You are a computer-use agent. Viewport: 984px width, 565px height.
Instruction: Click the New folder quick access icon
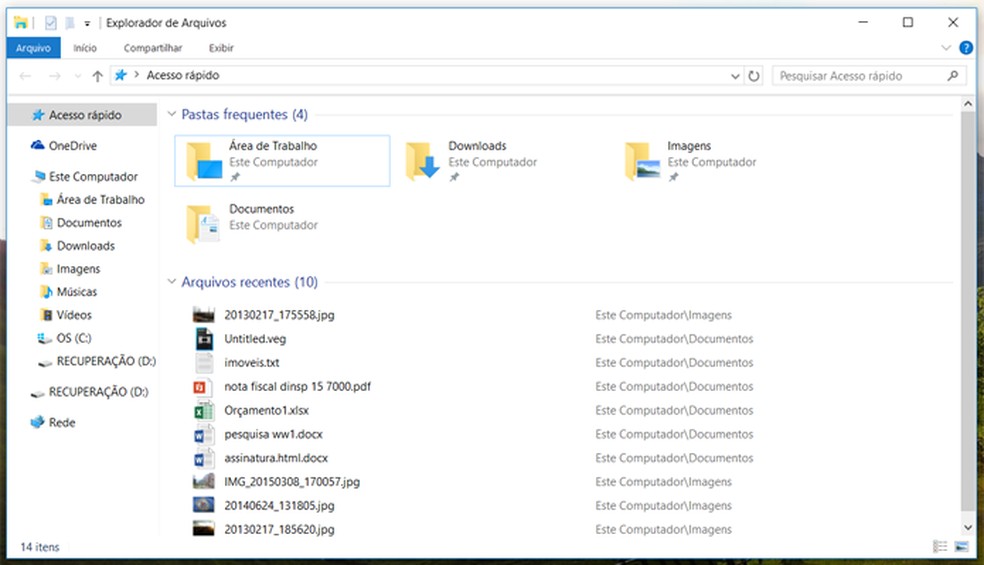tap(70, 23)
